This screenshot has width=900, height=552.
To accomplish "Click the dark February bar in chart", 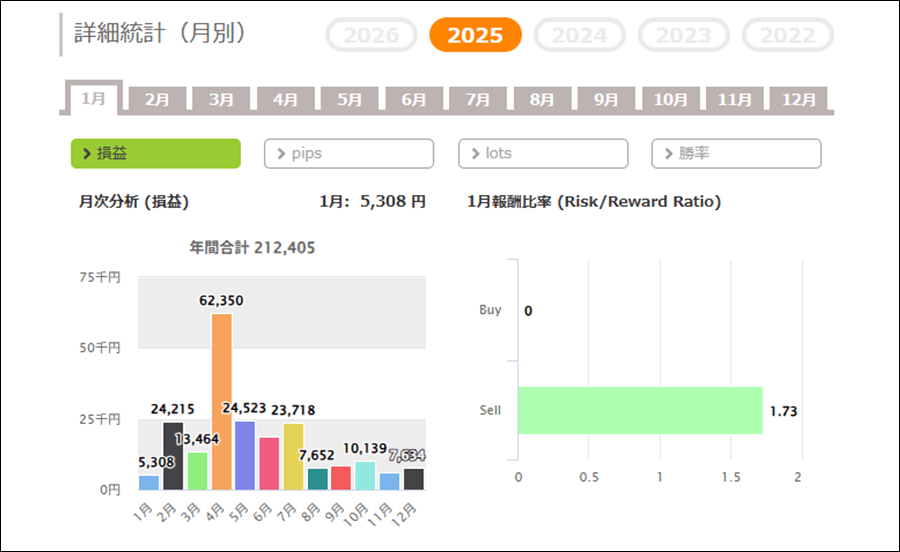I will [x=173, y=456].
